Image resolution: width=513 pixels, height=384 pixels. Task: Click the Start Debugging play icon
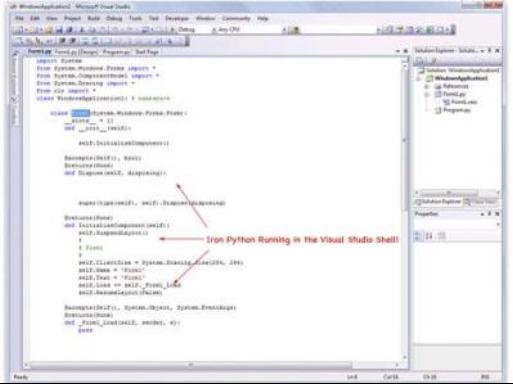[x=172, y=30]
